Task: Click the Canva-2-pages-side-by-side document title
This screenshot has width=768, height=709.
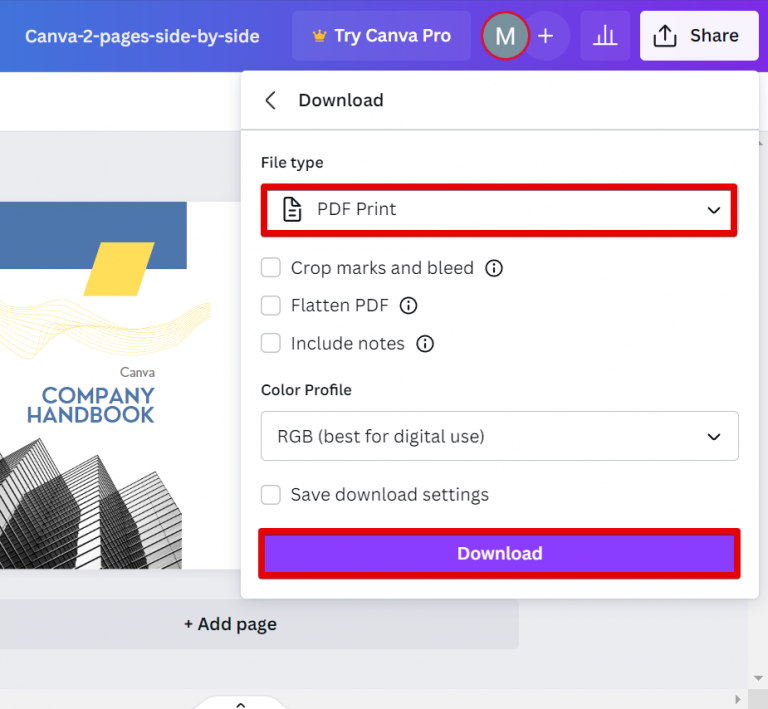Action: (142, 37)
